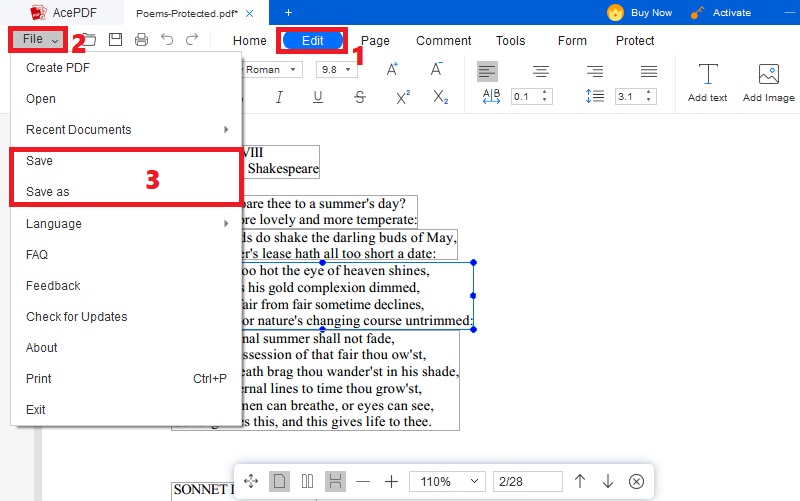Click the pan/move icon in bottom toolbar
Image resolution: width=800 pixels, height=501 pixels.
pos(251,481)
